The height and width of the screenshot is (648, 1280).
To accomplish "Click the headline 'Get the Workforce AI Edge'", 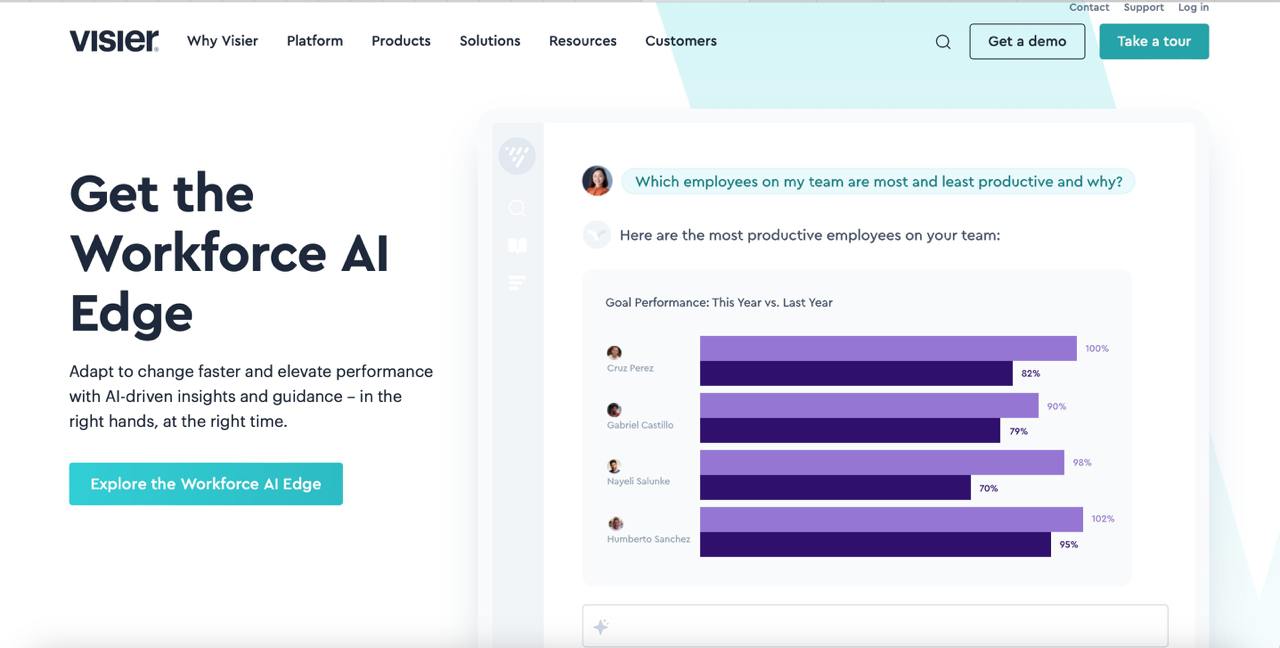I will [x=229, y=253].
